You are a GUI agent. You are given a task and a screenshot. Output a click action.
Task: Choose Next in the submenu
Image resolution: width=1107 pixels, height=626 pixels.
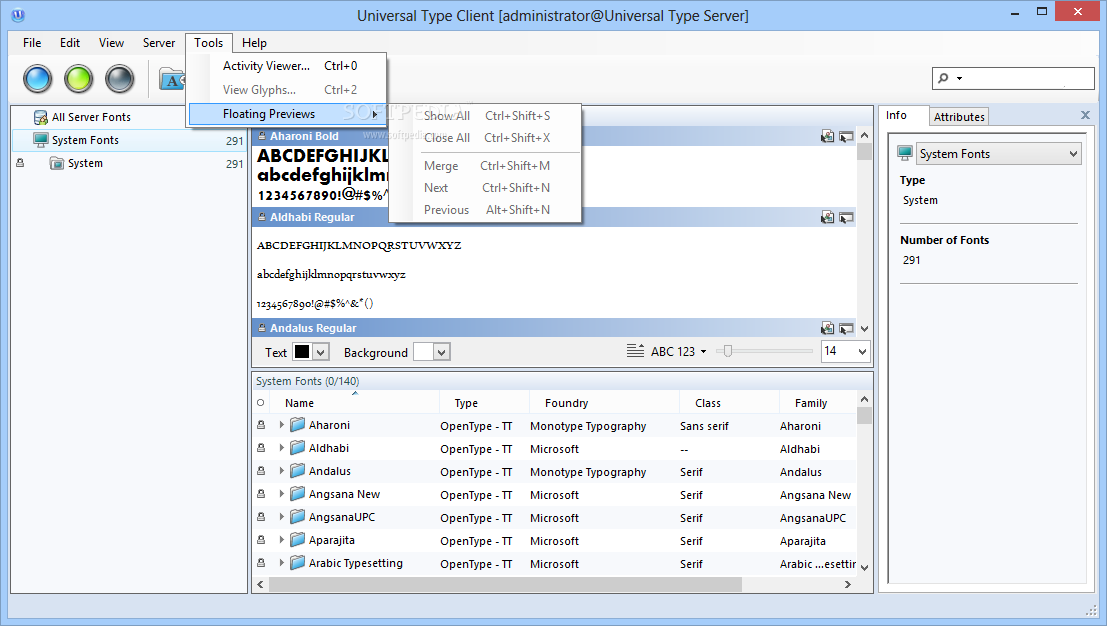[x=486, y=188]
